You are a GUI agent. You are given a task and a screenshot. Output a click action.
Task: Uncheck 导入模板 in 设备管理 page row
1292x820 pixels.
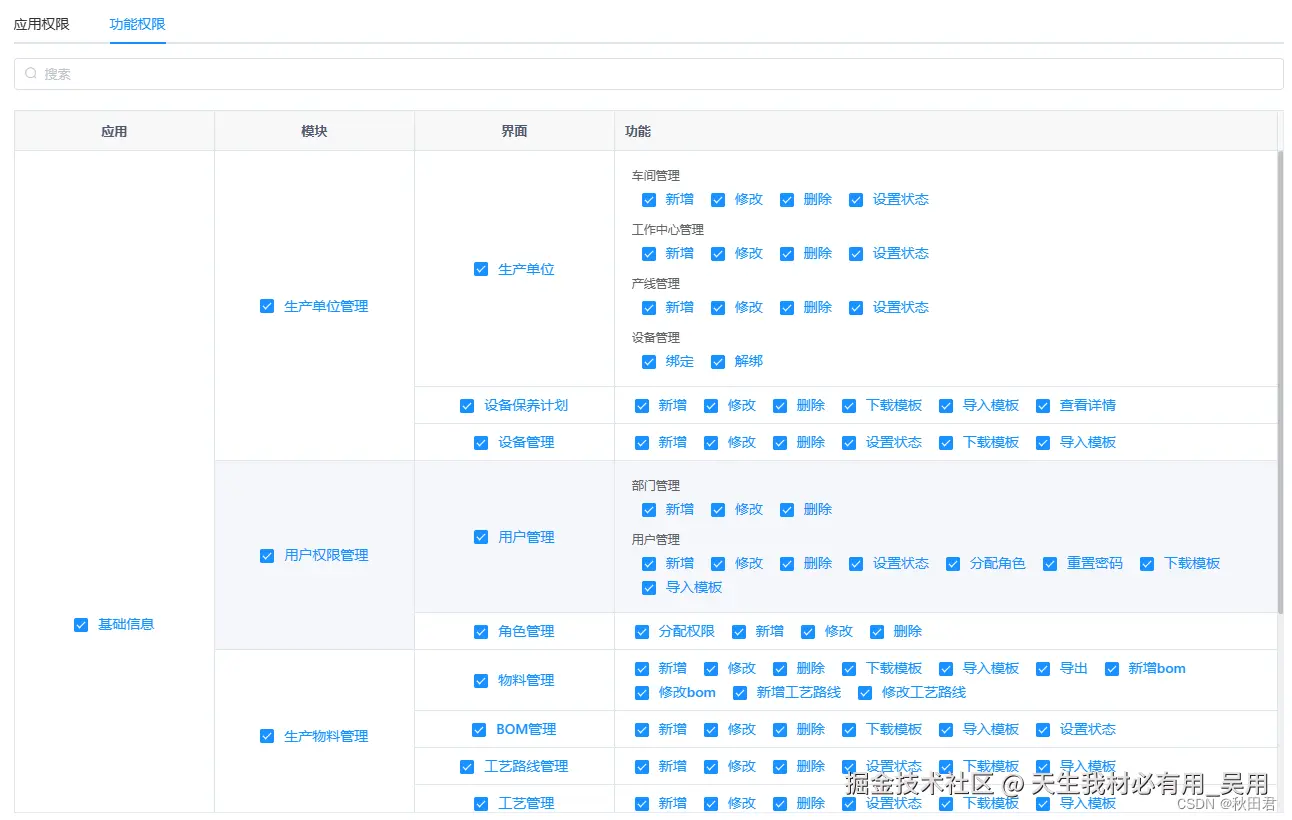point(1043,443)
